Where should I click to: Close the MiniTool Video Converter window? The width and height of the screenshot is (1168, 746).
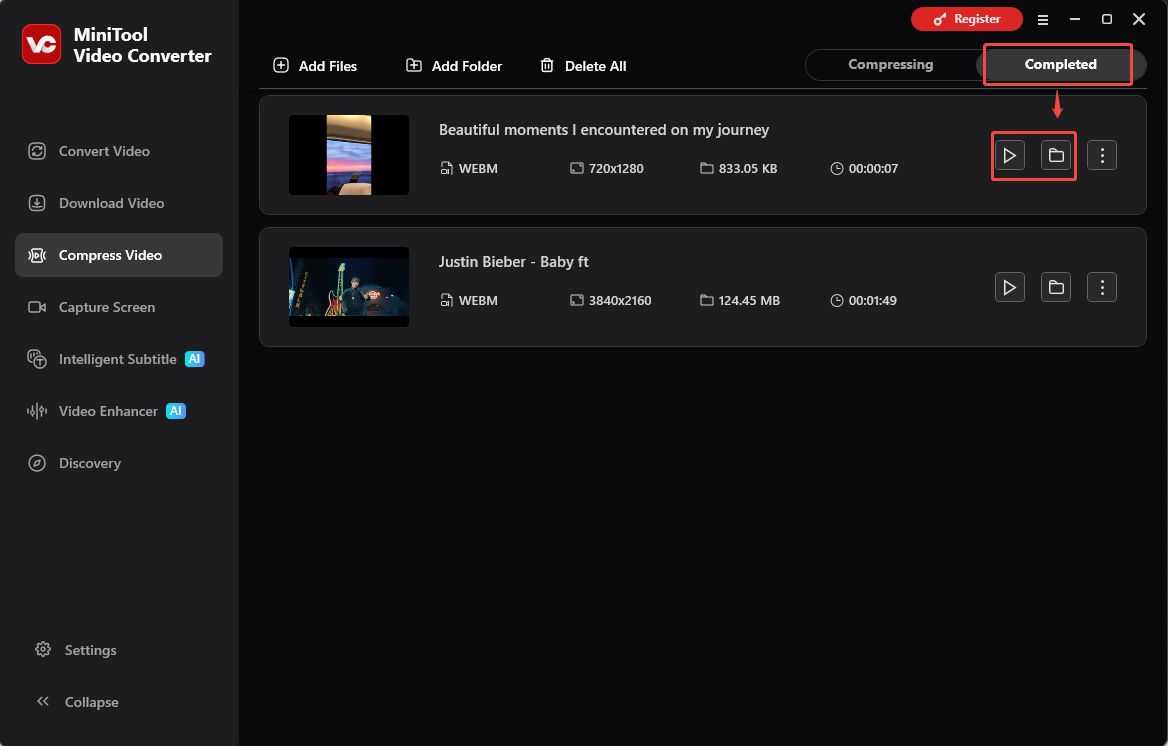[1139, 19]
